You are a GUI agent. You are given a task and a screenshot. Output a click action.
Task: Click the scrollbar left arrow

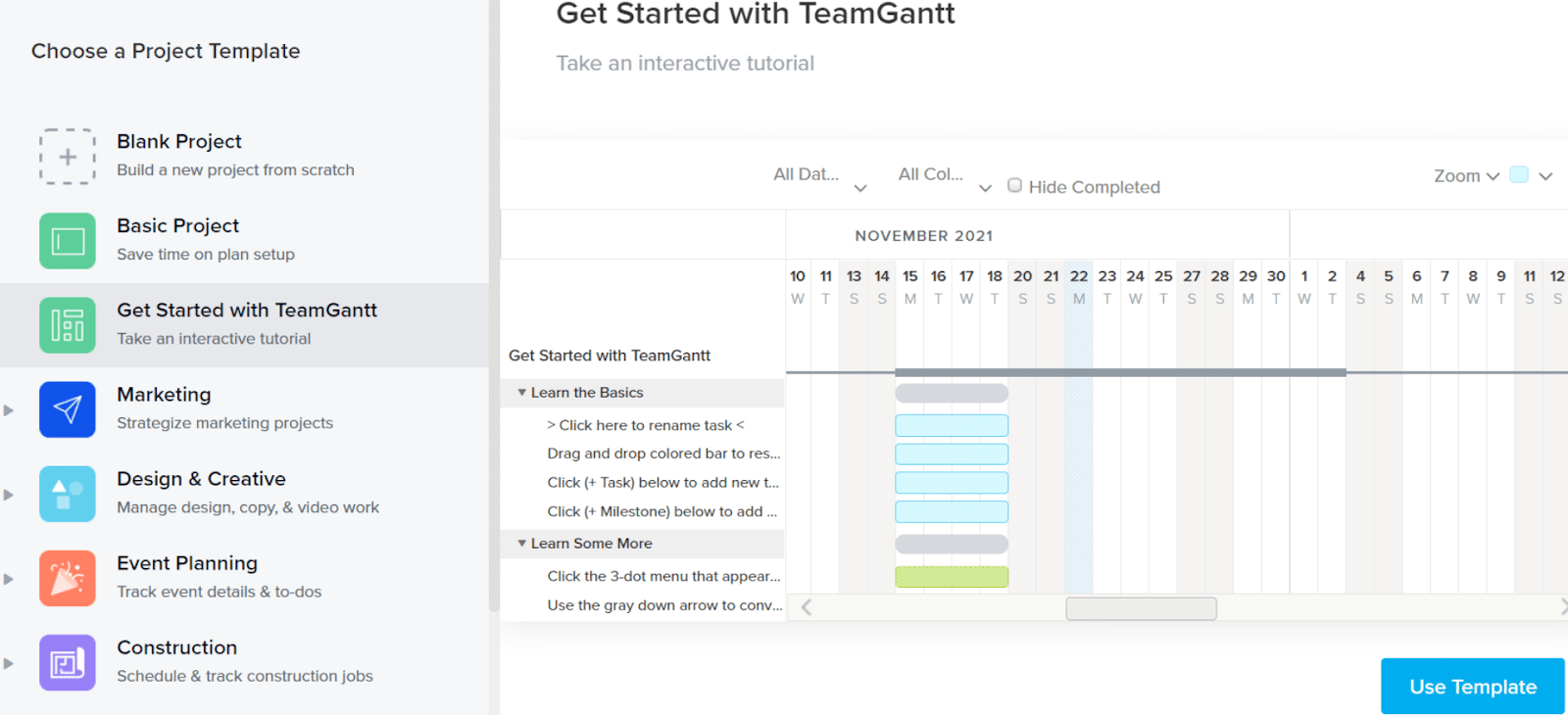click(807, 607)
